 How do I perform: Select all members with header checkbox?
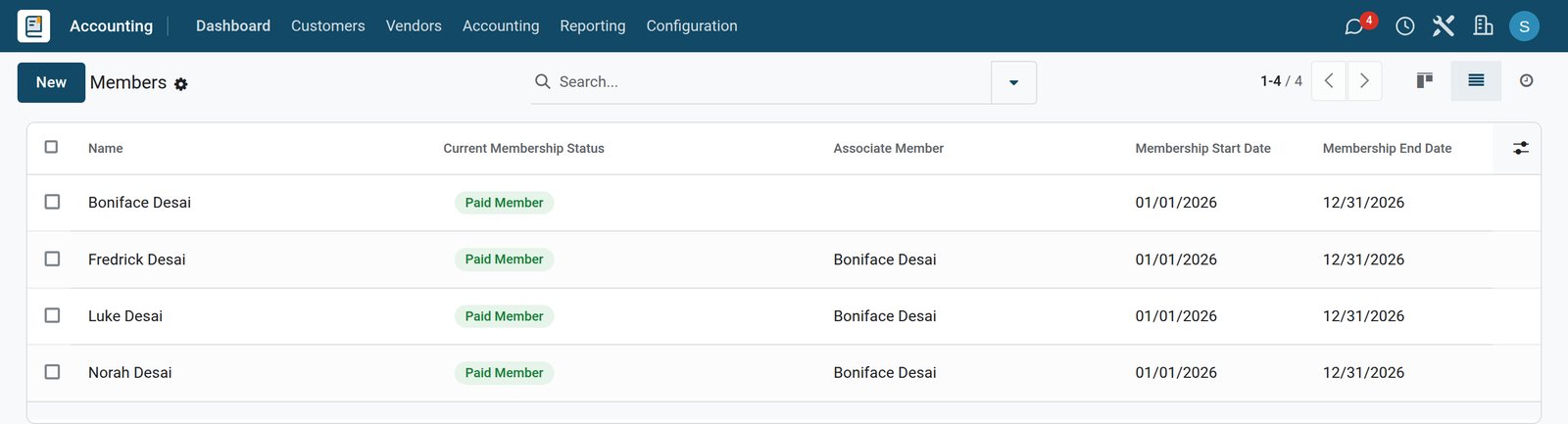point(52,147)
